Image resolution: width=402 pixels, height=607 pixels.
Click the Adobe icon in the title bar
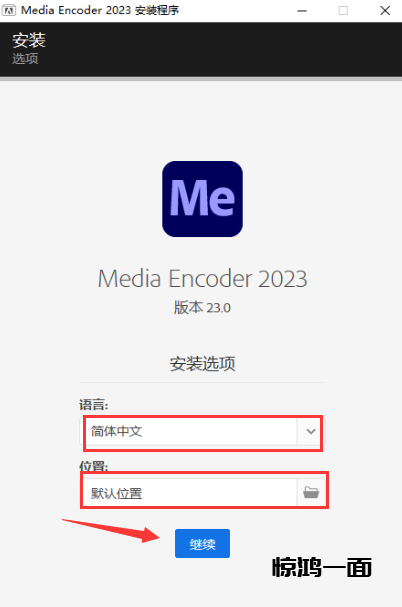(9, 10)
